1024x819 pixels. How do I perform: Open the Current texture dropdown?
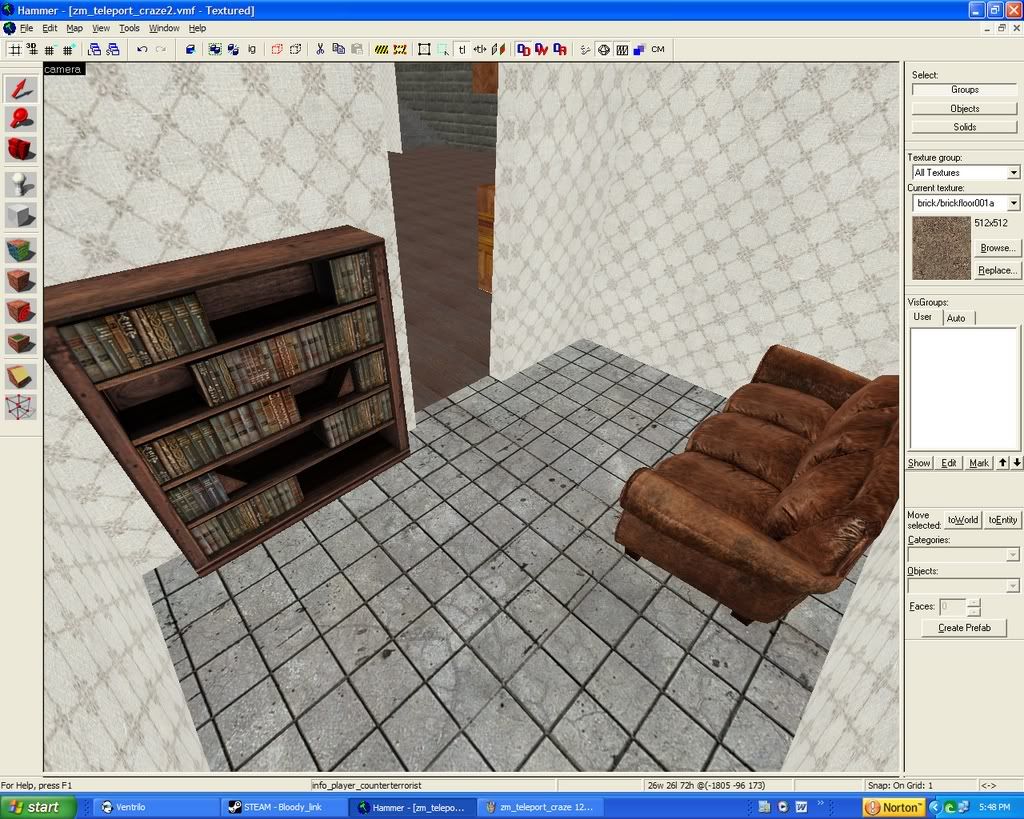(1013, 203)
